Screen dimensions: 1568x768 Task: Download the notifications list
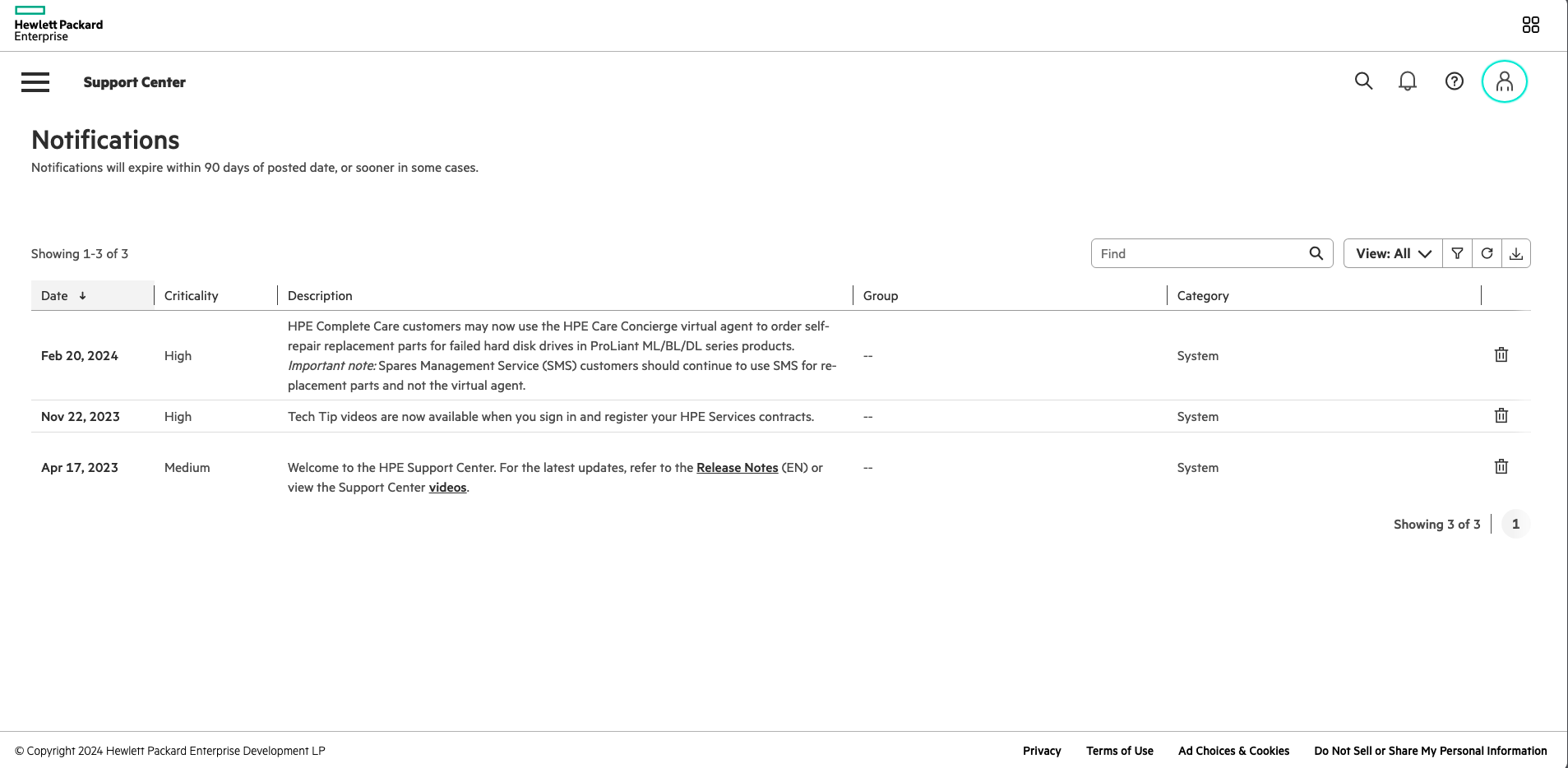point(1516,253)
